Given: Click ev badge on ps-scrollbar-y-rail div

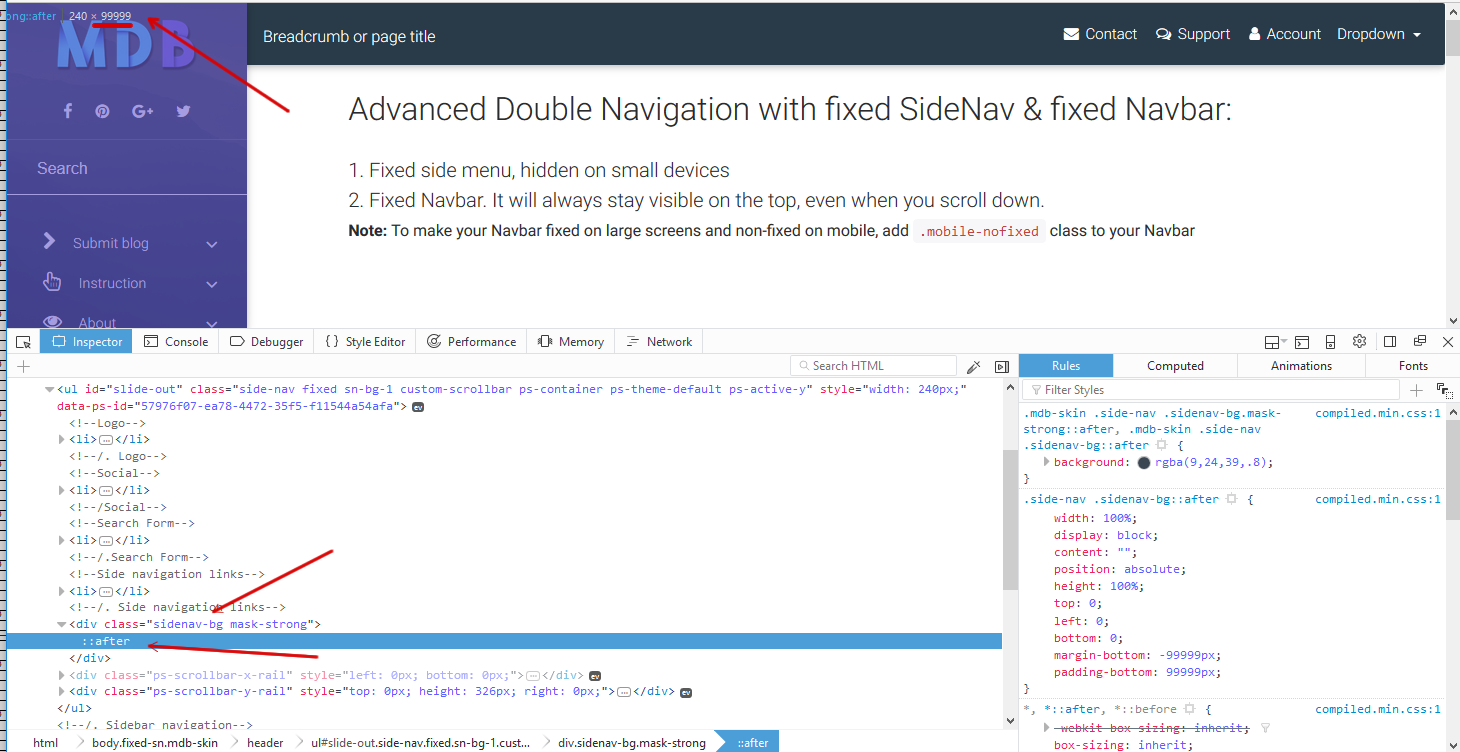Looking at the screenshot, I should click(x=687, y=692).
